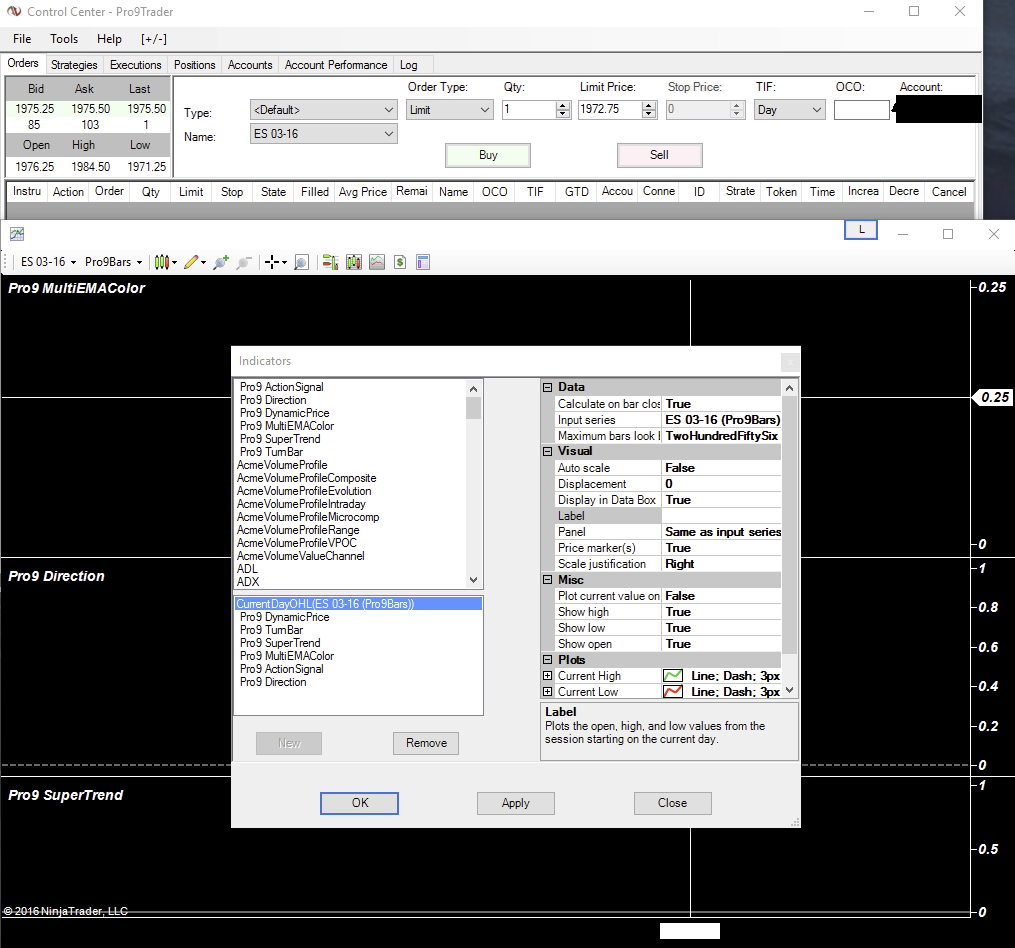This screenshot has height=948, width=1015.
Task: Click Apply in Indicators dialog
Action: point(516,803)
